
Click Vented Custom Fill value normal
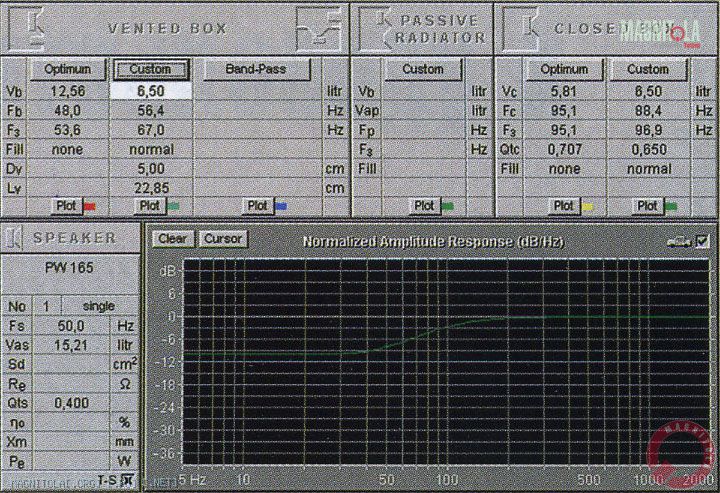[151, 149]
